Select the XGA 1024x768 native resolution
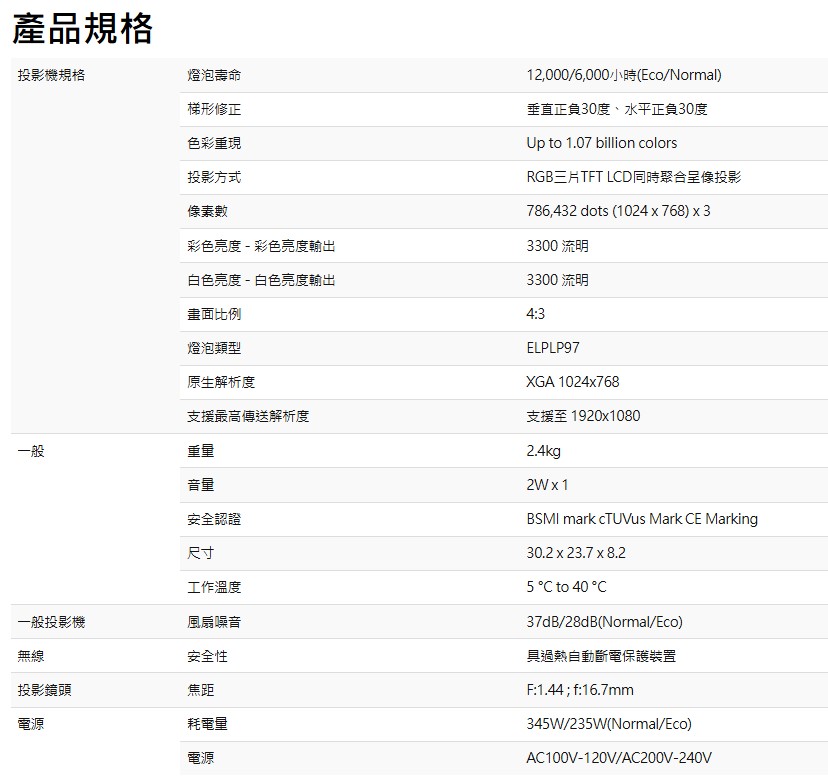Screen dimensions: 828x781 pyautogui.click(x=572, y=382)
